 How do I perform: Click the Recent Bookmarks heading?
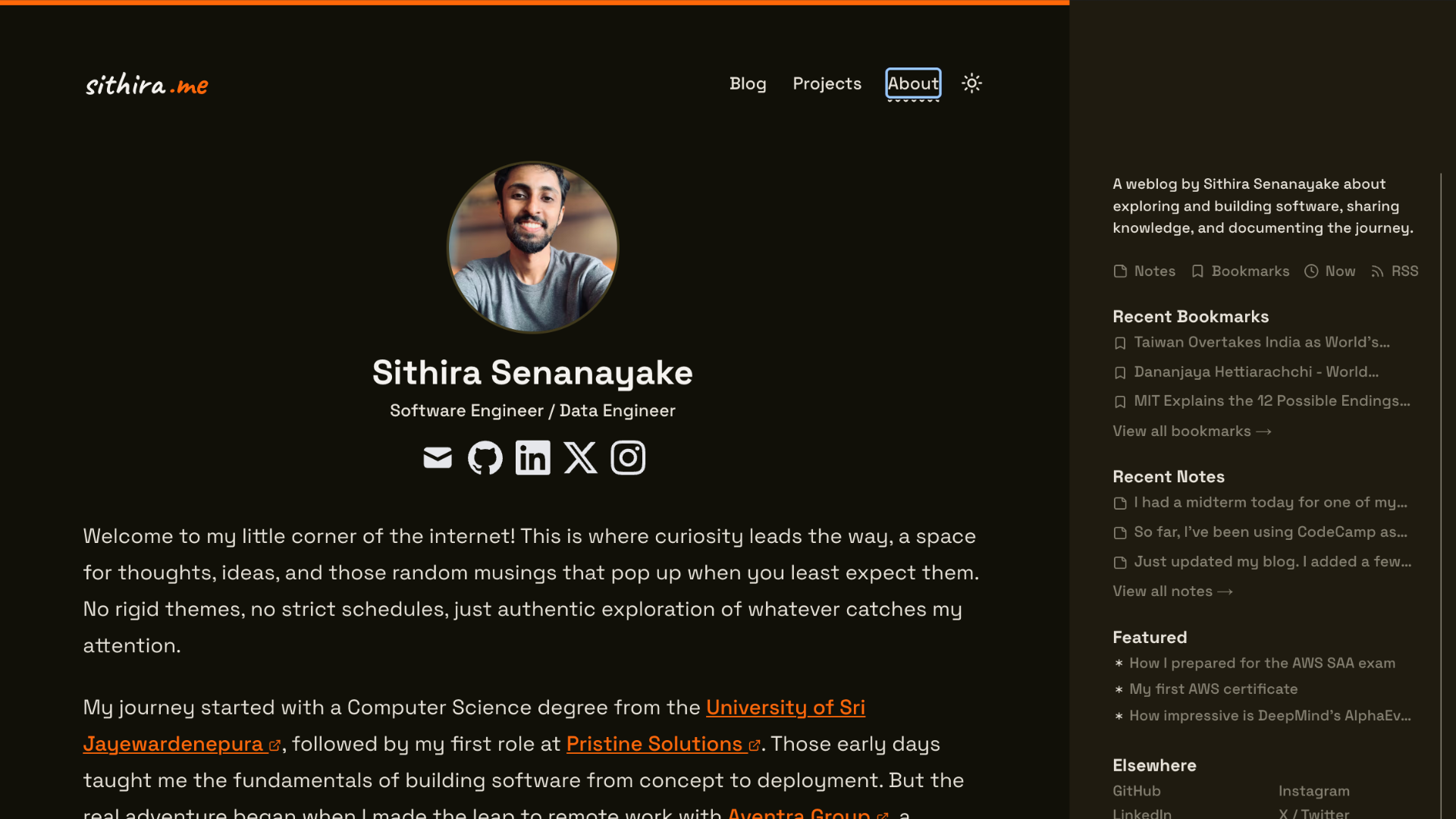click(1191, 317)
